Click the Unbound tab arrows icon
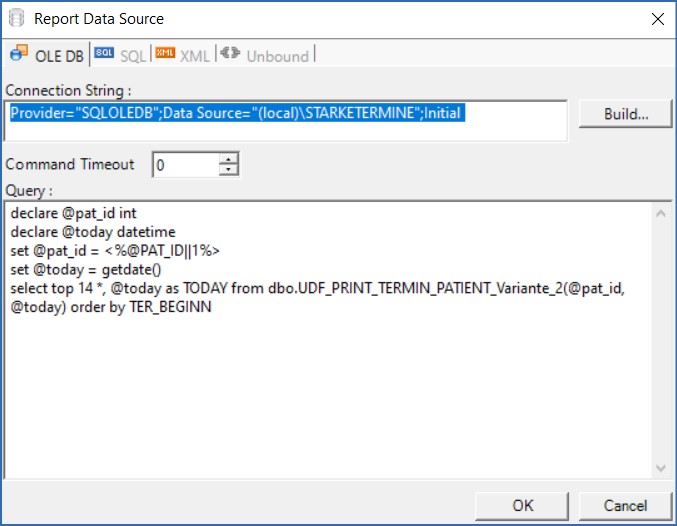Image resolution: width=677 pixels, height=526 pixels. point(230,53)
